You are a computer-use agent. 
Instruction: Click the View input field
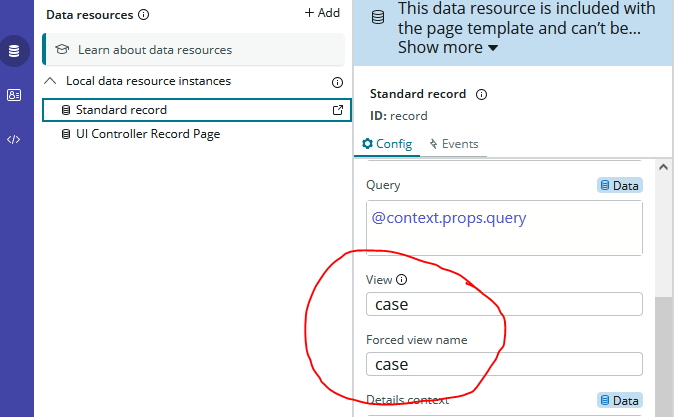pos(504,304)
